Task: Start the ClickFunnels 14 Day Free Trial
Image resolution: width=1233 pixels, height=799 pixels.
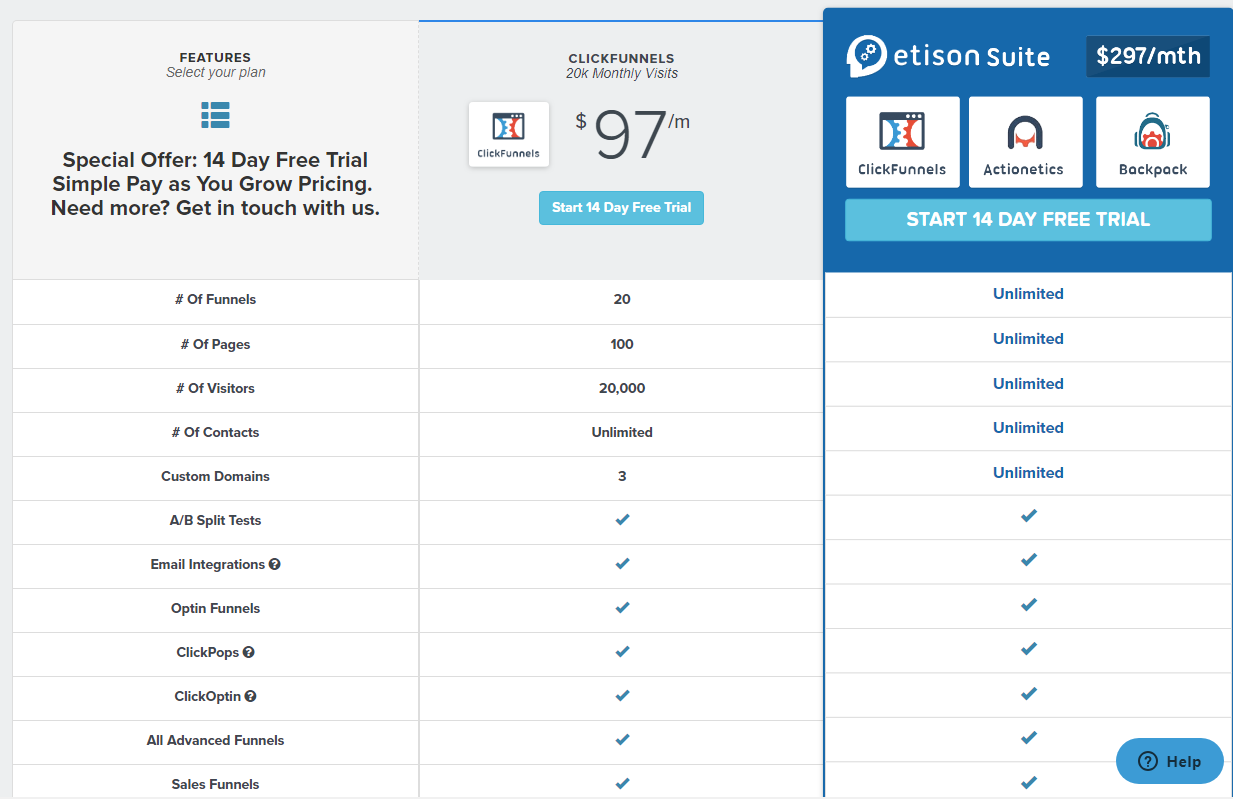Action: tap(621, 208)
